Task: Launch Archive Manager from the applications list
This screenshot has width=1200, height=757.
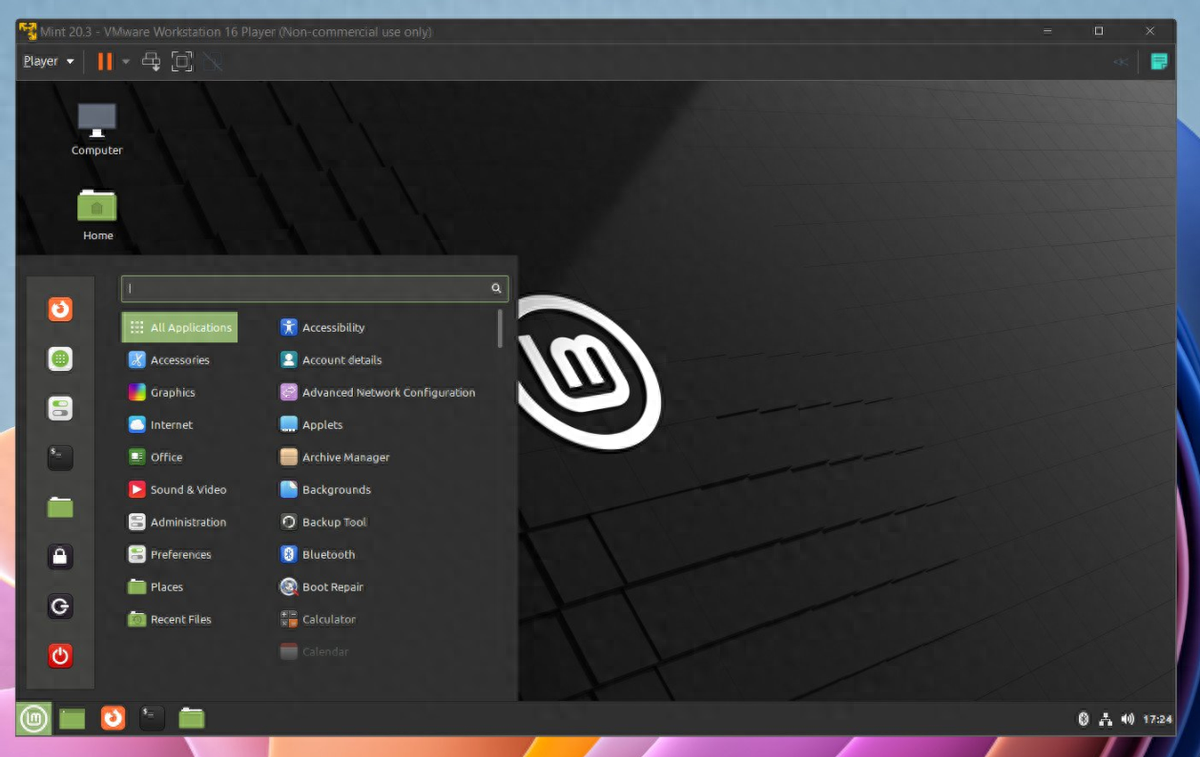Action: (x=345, y=457)
